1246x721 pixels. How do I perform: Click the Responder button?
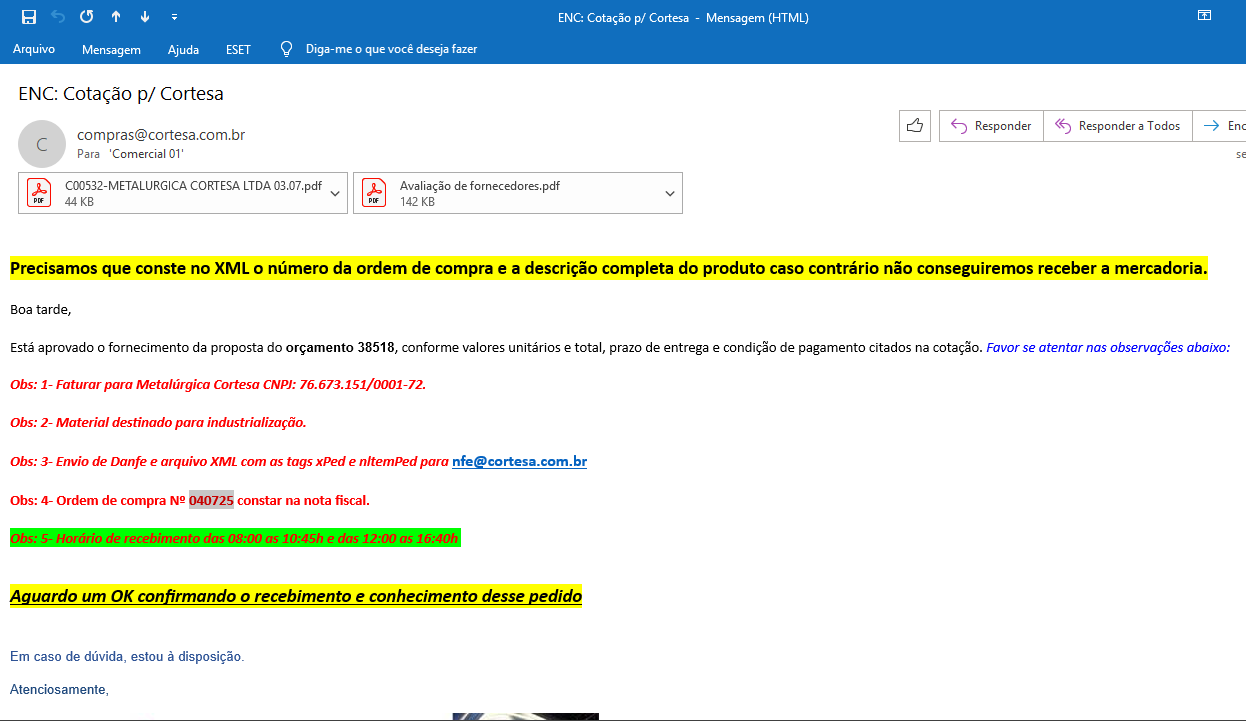point(990,126)
